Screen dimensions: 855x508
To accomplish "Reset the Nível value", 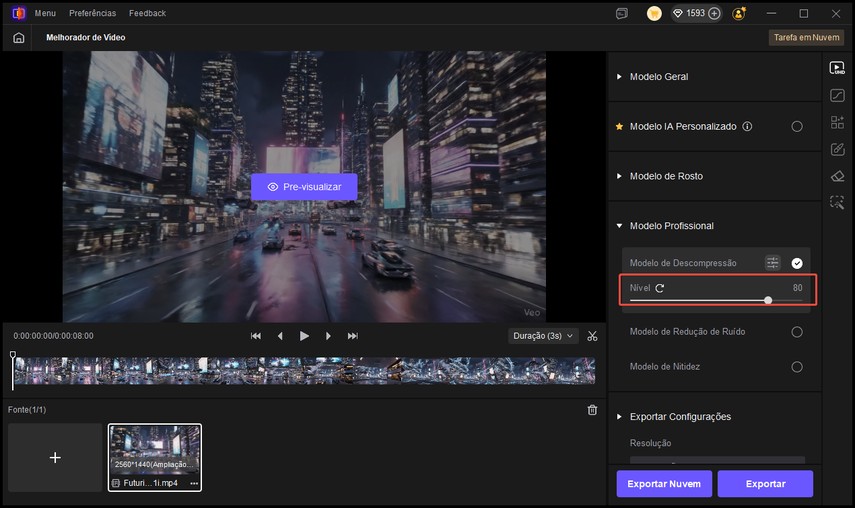I will pos(660,288).
